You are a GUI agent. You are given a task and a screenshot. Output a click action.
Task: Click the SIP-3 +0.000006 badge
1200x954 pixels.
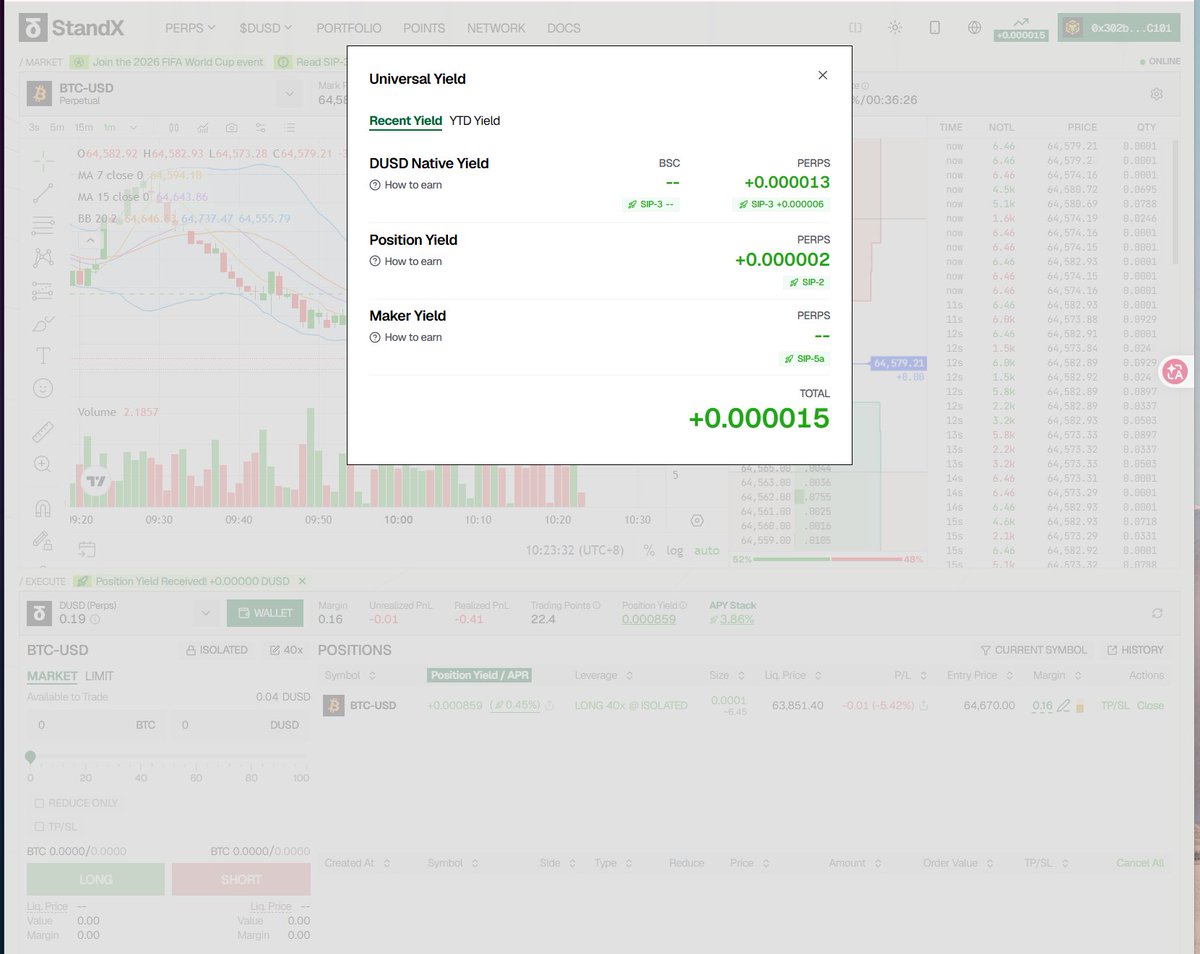[x=781, y=204]
